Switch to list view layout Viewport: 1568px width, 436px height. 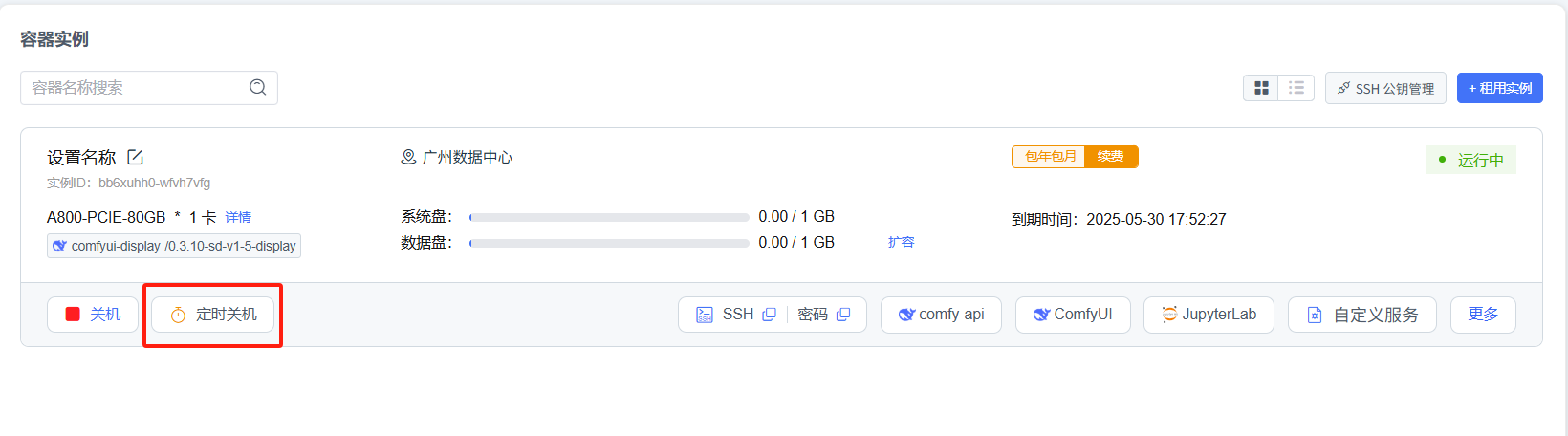pyautogui.click(x=1296, y=88)
